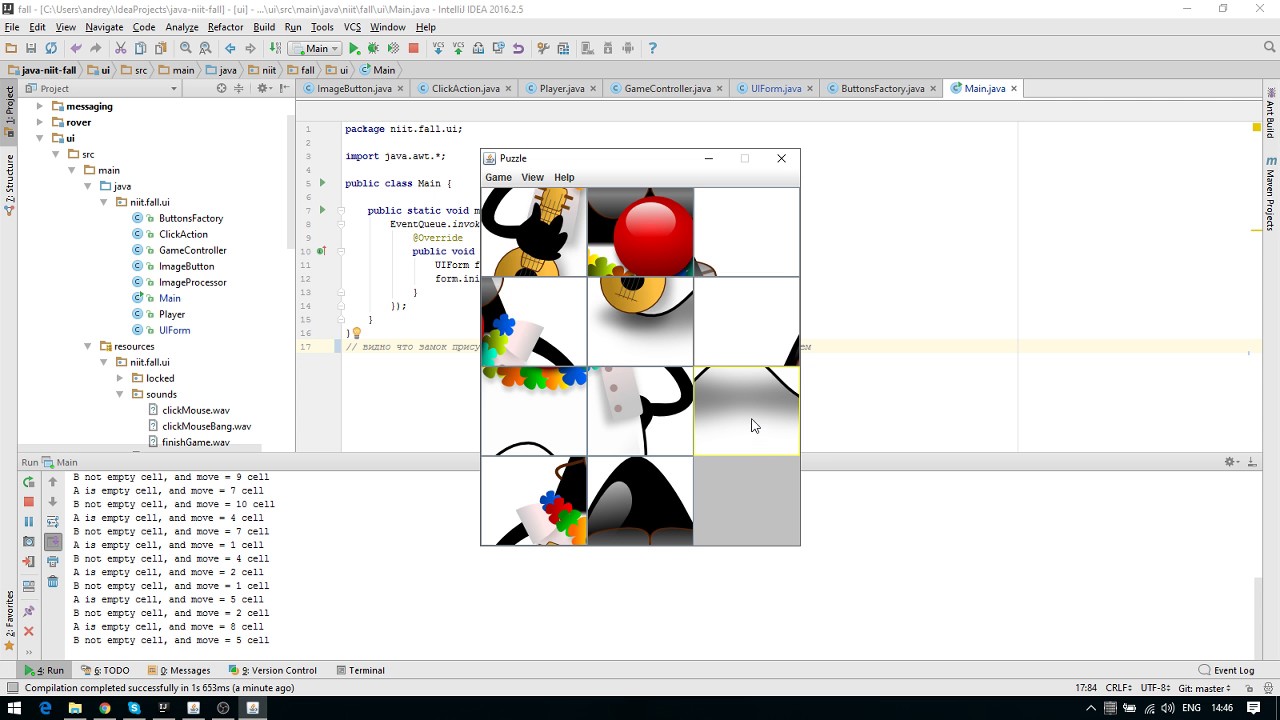Close Run tab with the red X icon
Image resolution: width=1280 pixels, height=720 pixels.
[29, 631]
